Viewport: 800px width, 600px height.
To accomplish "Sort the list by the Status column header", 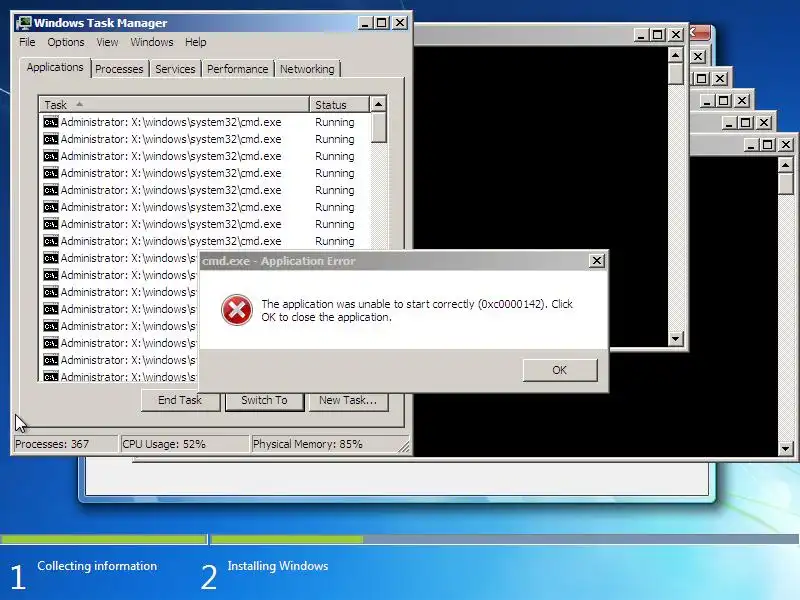I will (x=339, y=105).
